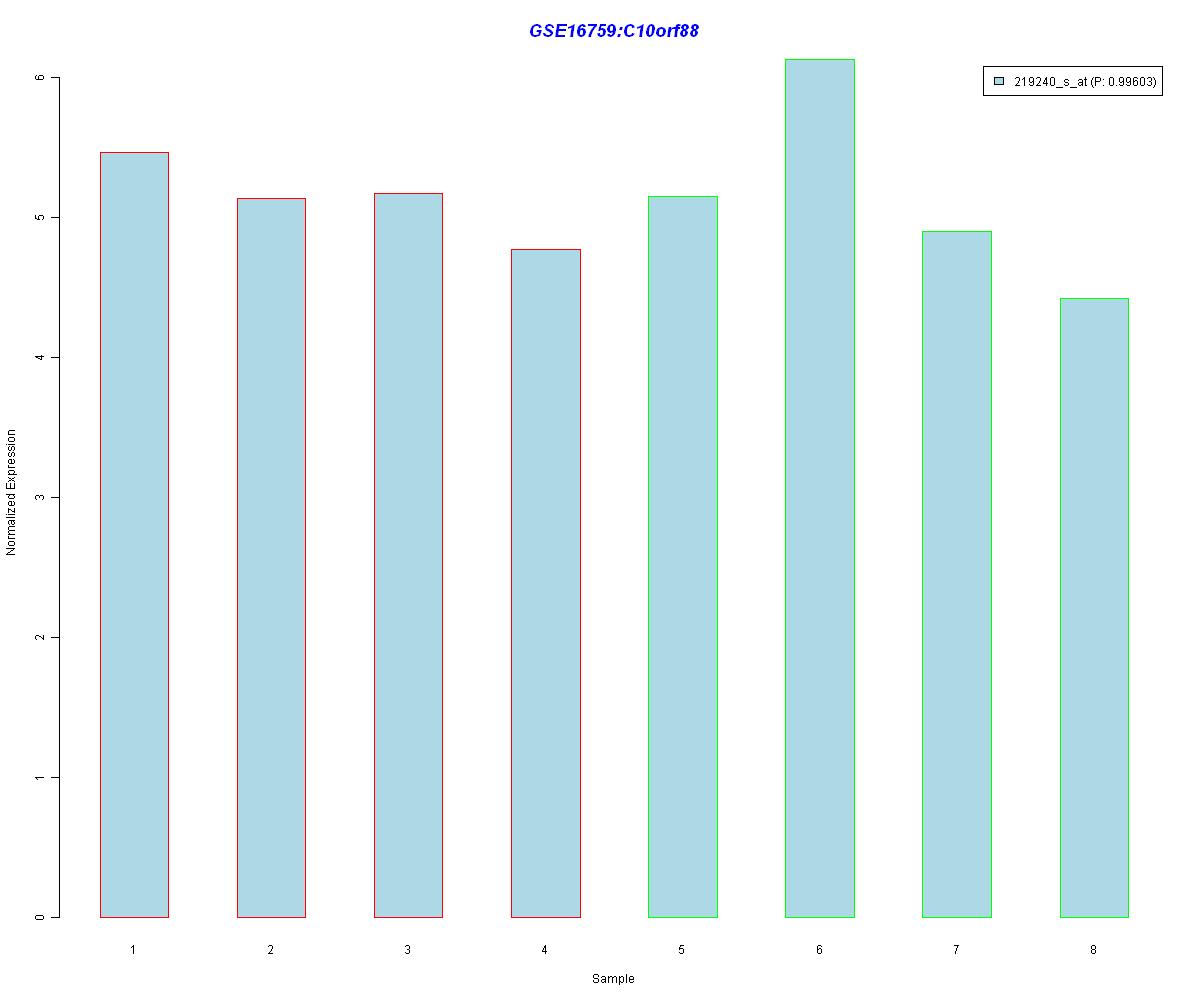Click the Sample x-axis title
This screenshot has width=1200, height=1000.
tap(613, 978)
